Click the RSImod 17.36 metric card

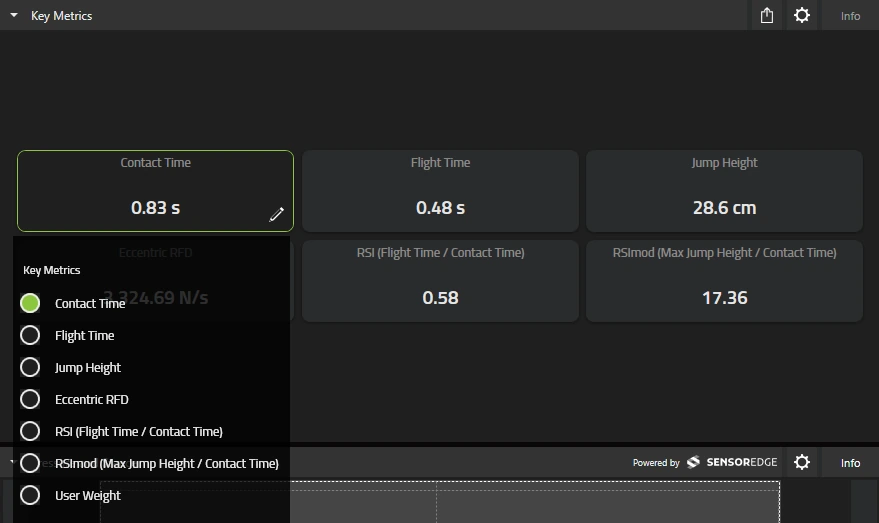pos(724,281)
